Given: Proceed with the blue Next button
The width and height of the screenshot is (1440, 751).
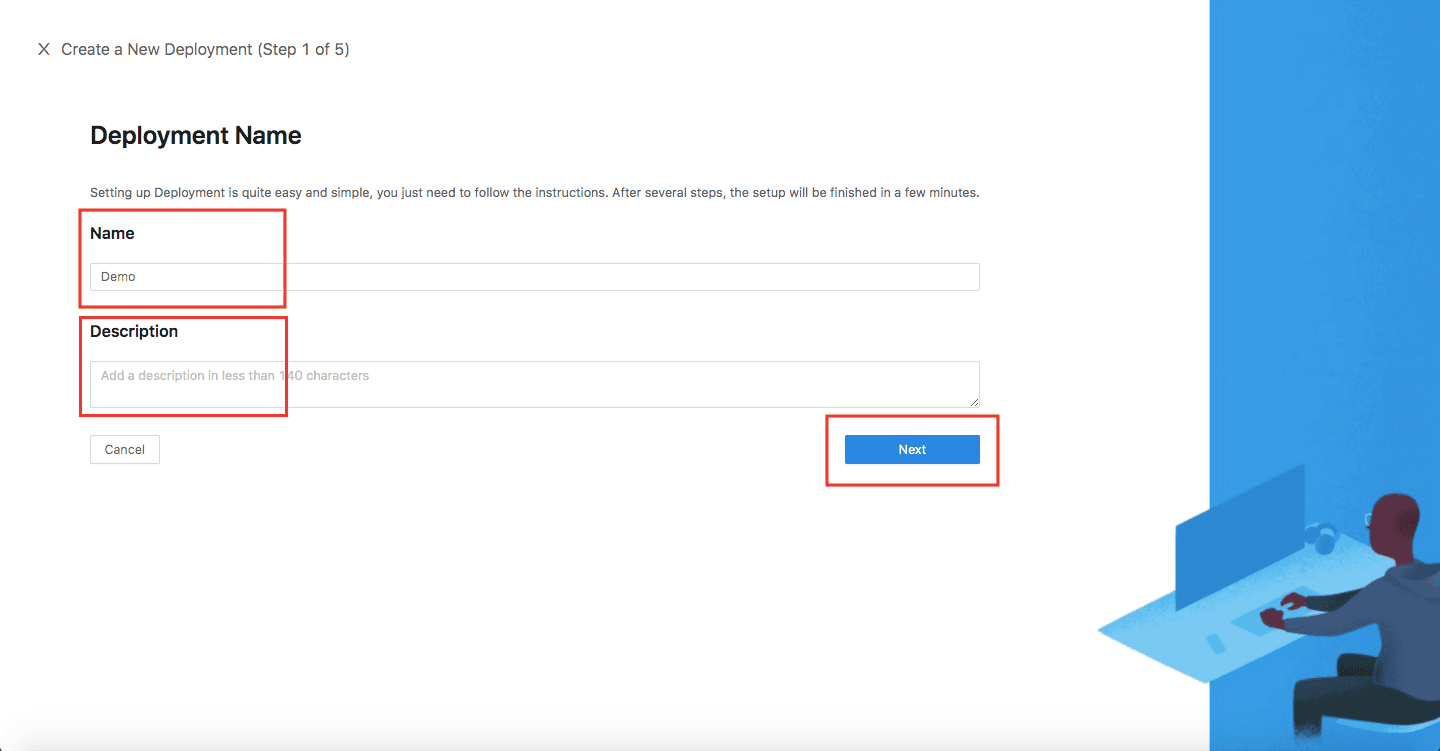Looking at the screenshot, I should [912, 450].
